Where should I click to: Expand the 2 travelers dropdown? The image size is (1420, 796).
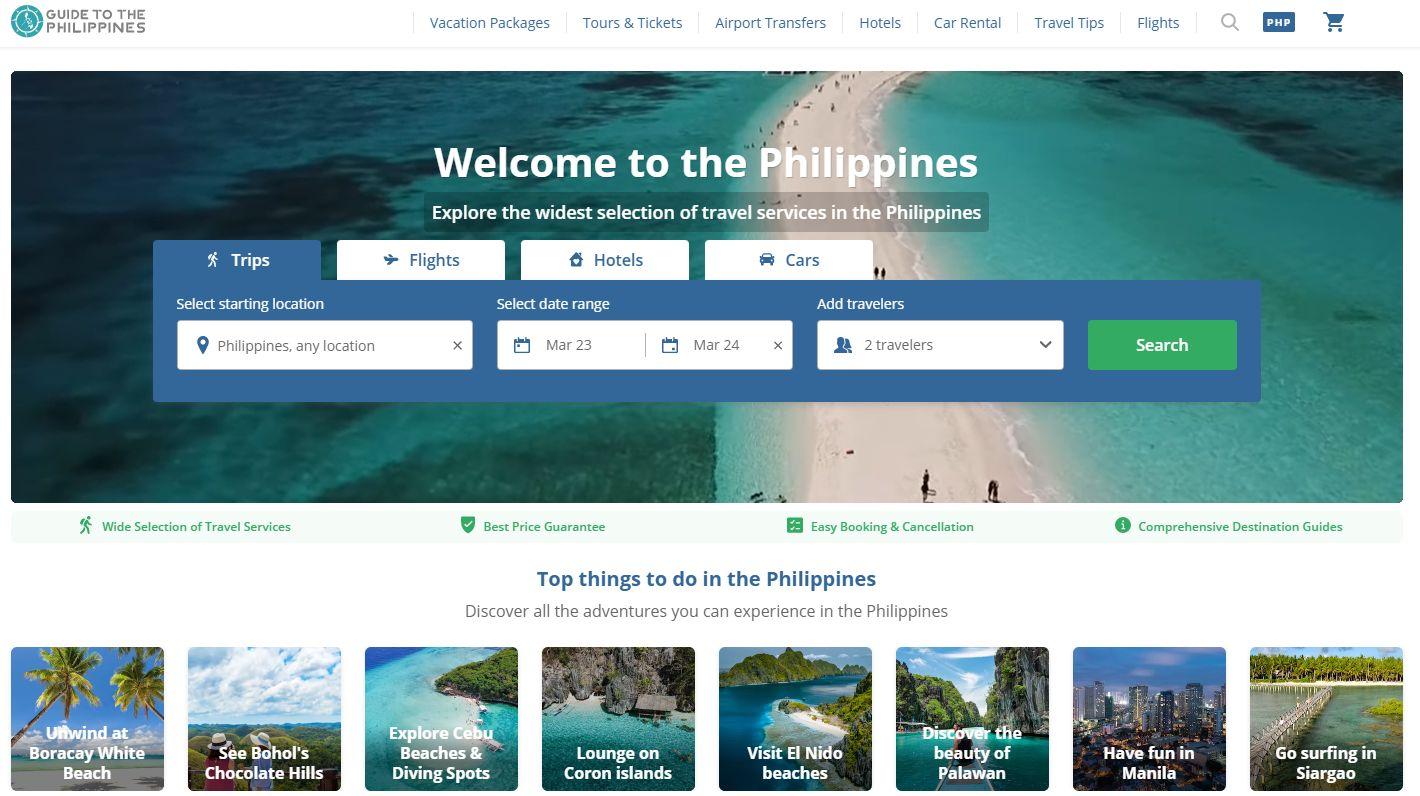click(940, 345)
